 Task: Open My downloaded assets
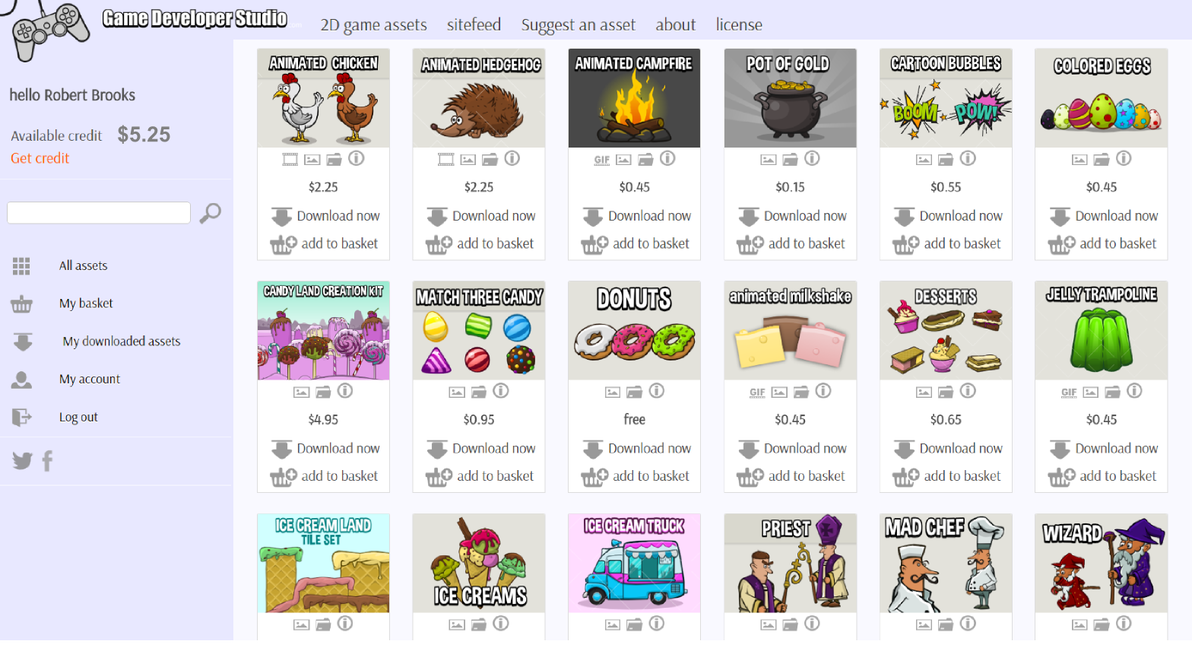pos(122,341)
